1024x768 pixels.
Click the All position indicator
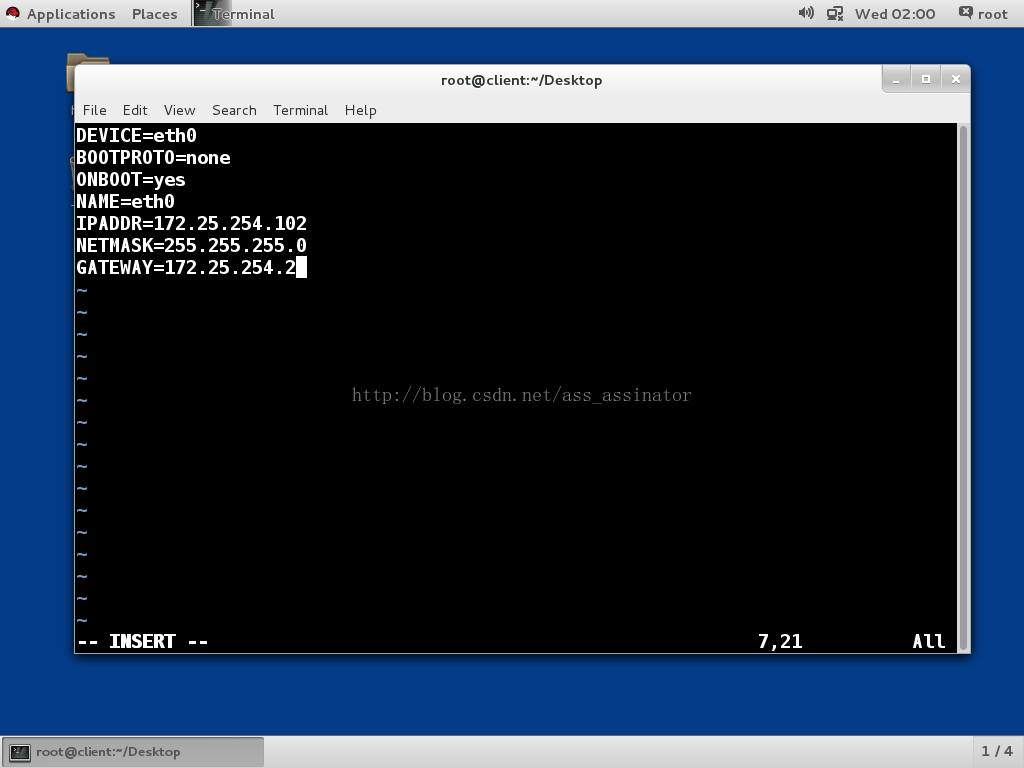click(929, 642)
